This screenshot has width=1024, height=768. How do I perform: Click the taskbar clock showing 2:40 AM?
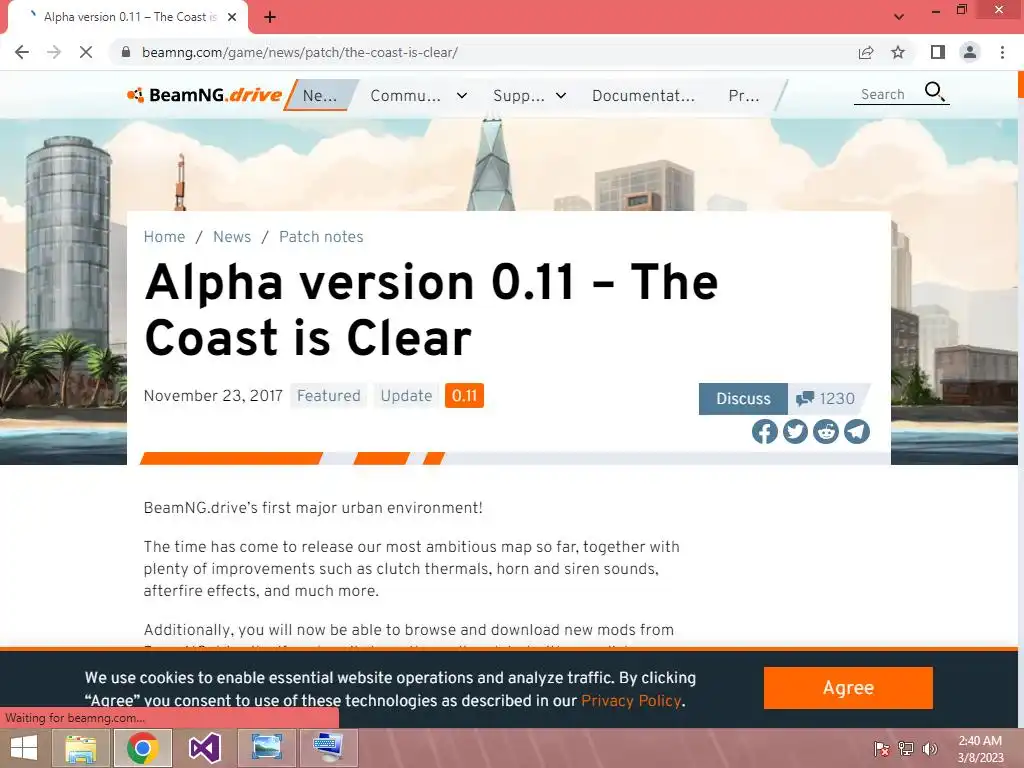tap(980, 749)
